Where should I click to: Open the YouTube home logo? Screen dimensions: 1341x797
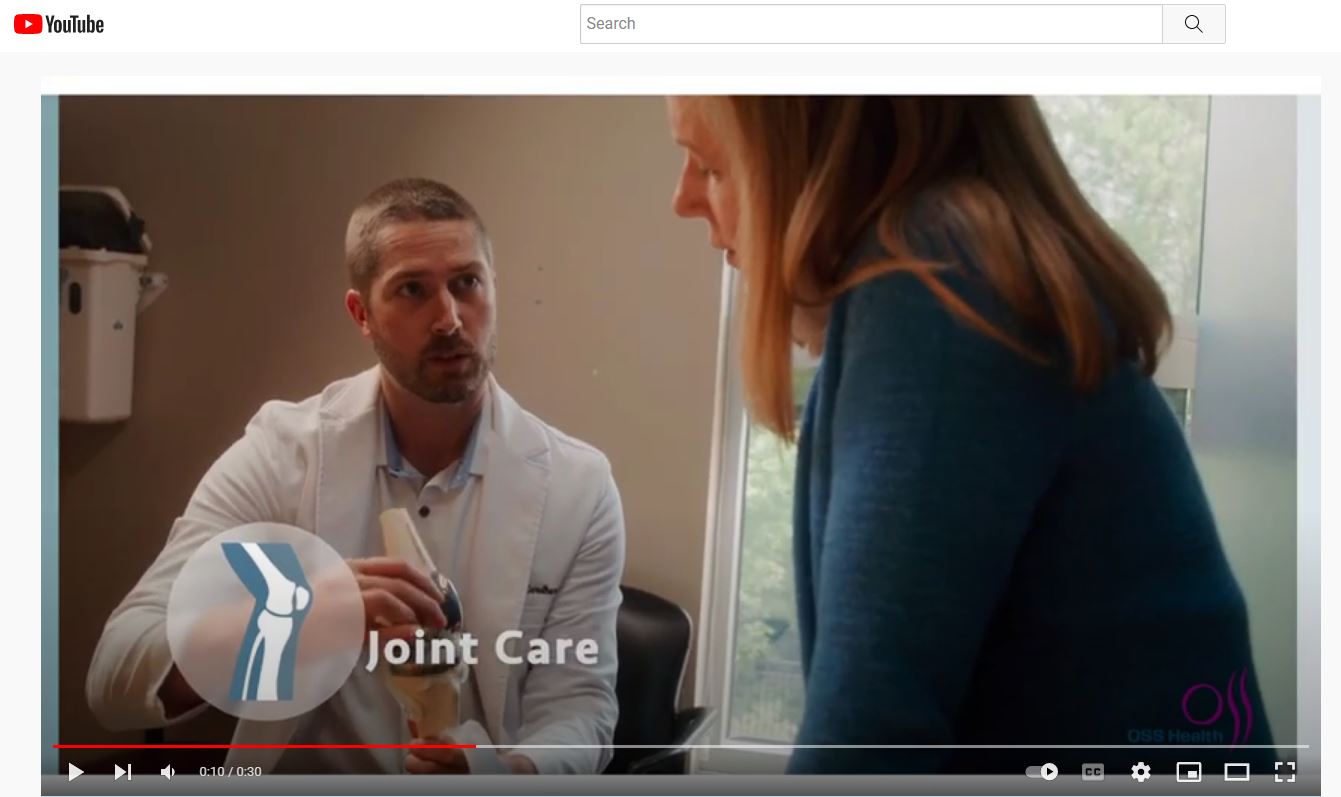click(x=59, y=24)
